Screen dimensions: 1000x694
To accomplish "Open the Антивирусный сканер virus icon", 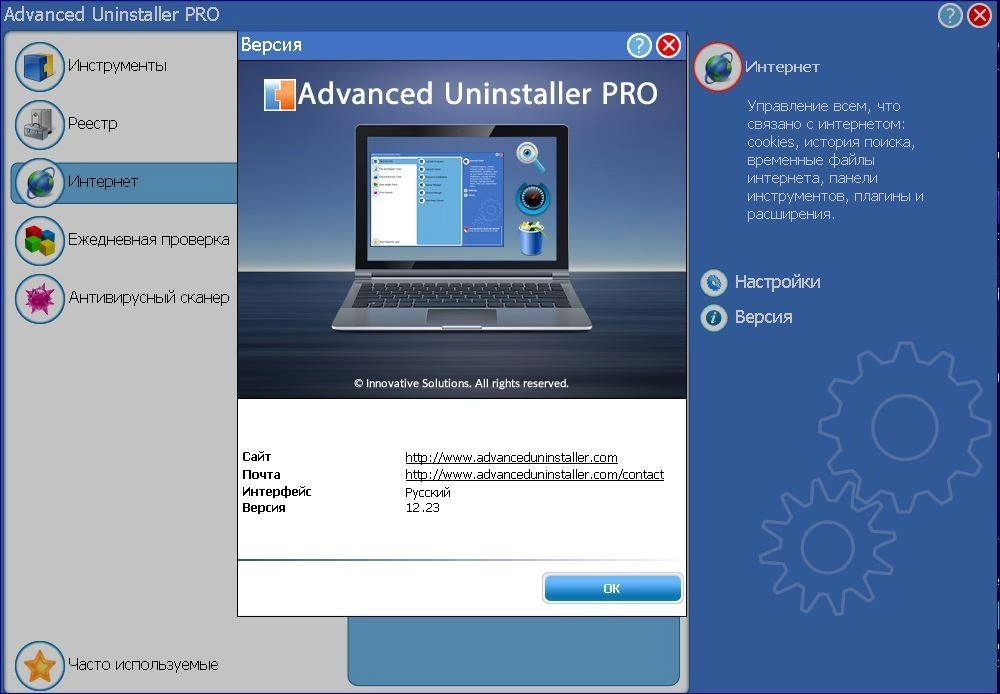I will (x=40, y=299).
